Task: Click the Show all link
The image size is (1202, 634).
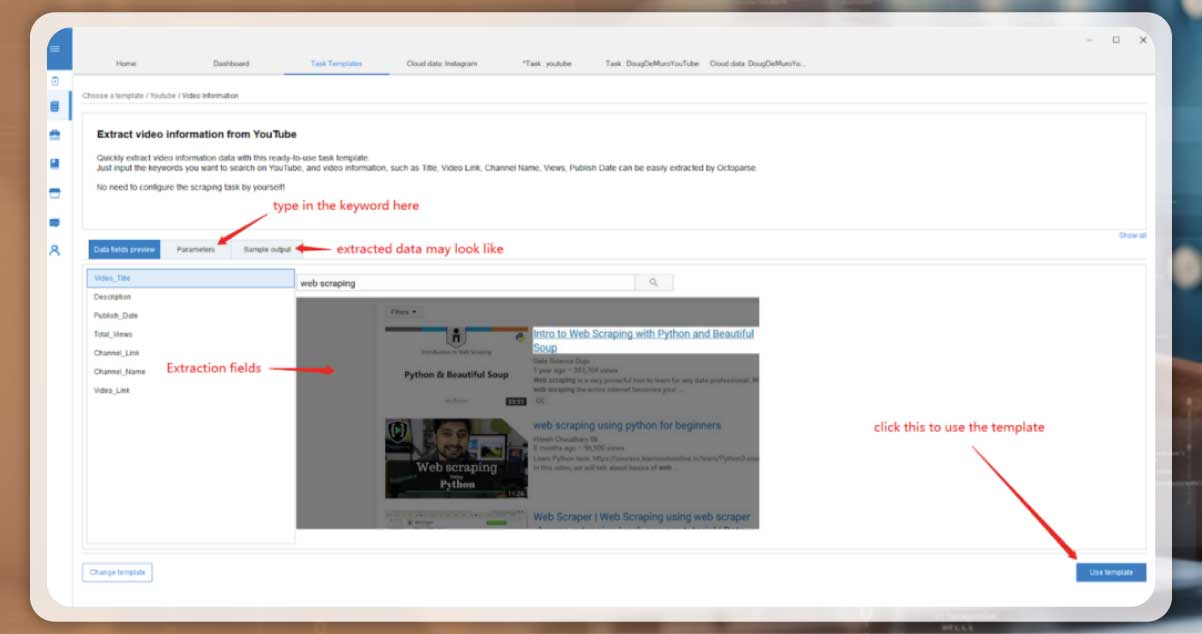Action: click(x=1132, y=236)
